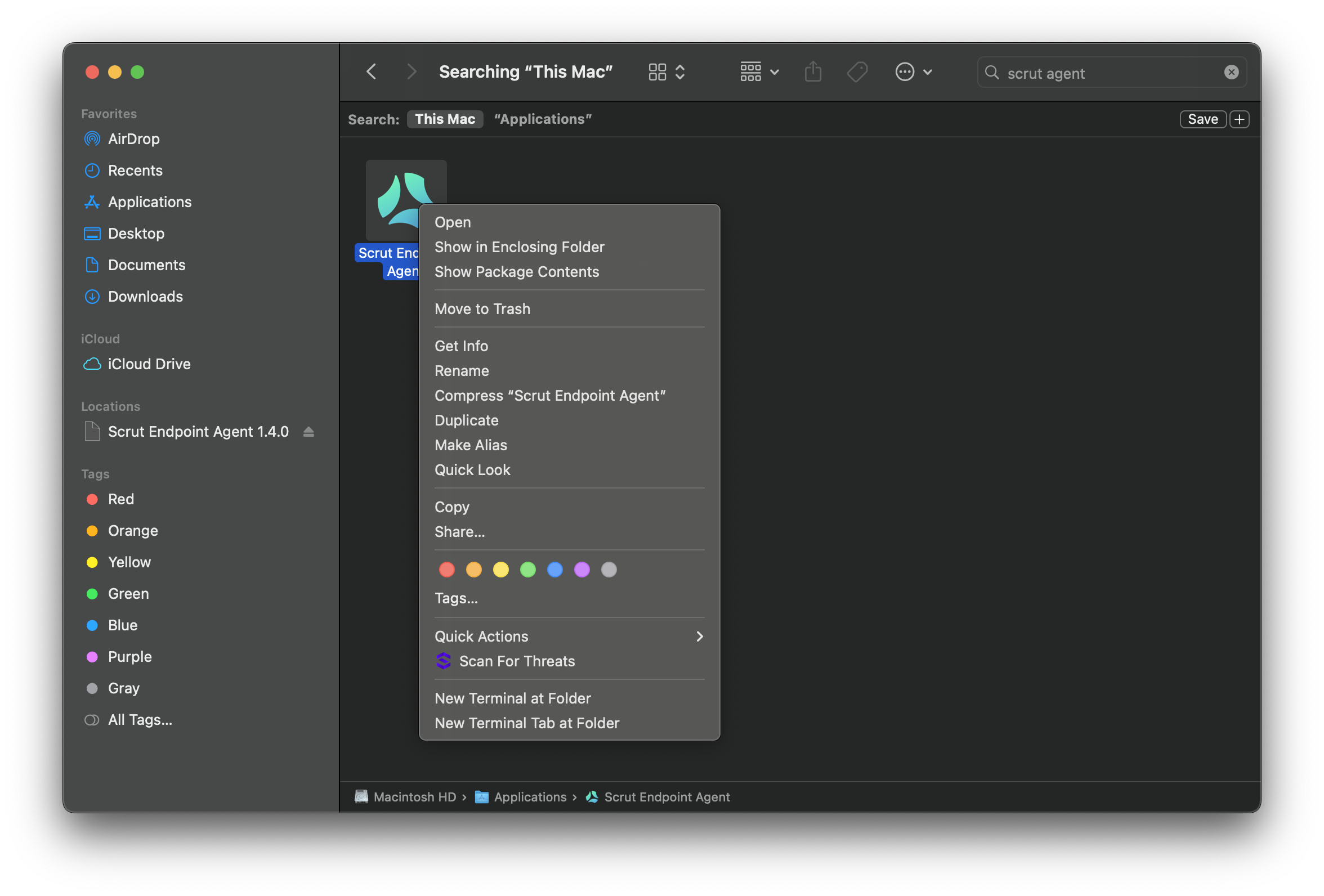The image size is (1324, 896).
Task: Open the ellipsis Action menu
Action: pos(913,72)
